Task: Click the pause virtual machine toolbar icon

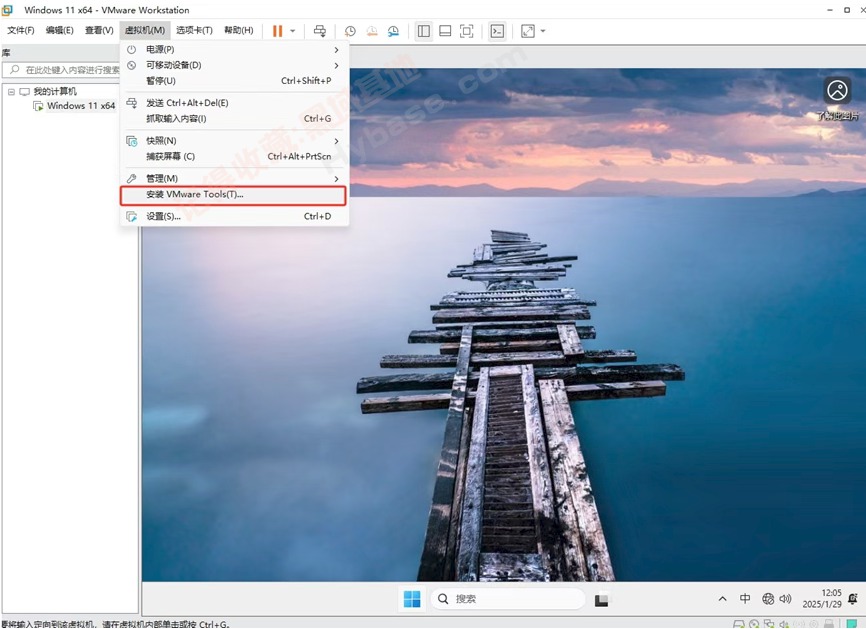Action: click(x=277, y=31)
